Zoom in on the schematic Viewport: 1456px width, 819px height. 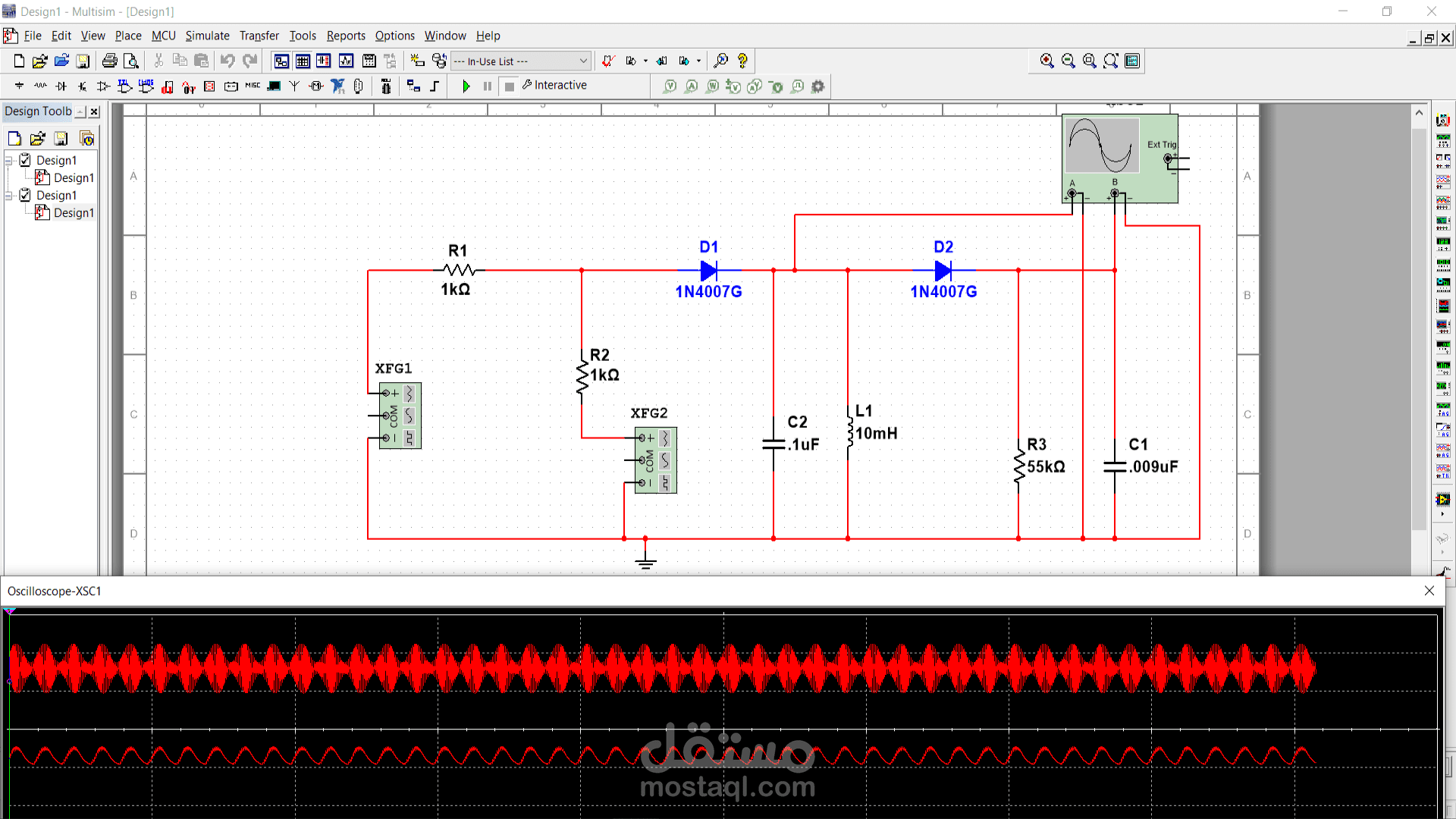point(1047,61)
